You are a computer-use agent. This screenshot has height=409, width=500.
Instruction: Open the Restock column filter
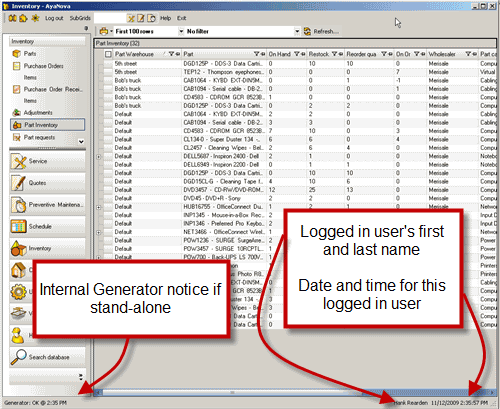335,54
